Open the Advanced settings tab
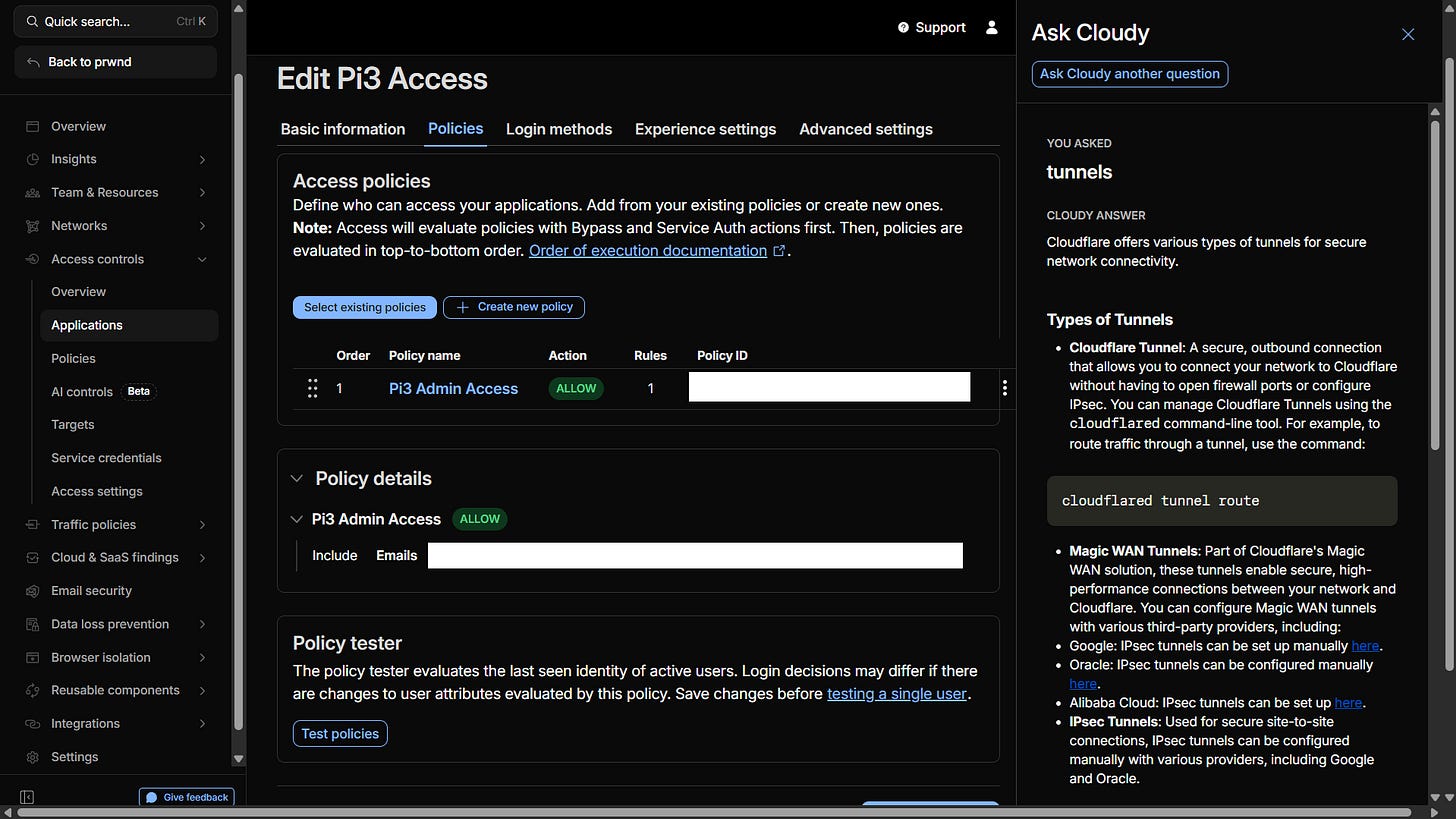 click(x=866, y=129)
